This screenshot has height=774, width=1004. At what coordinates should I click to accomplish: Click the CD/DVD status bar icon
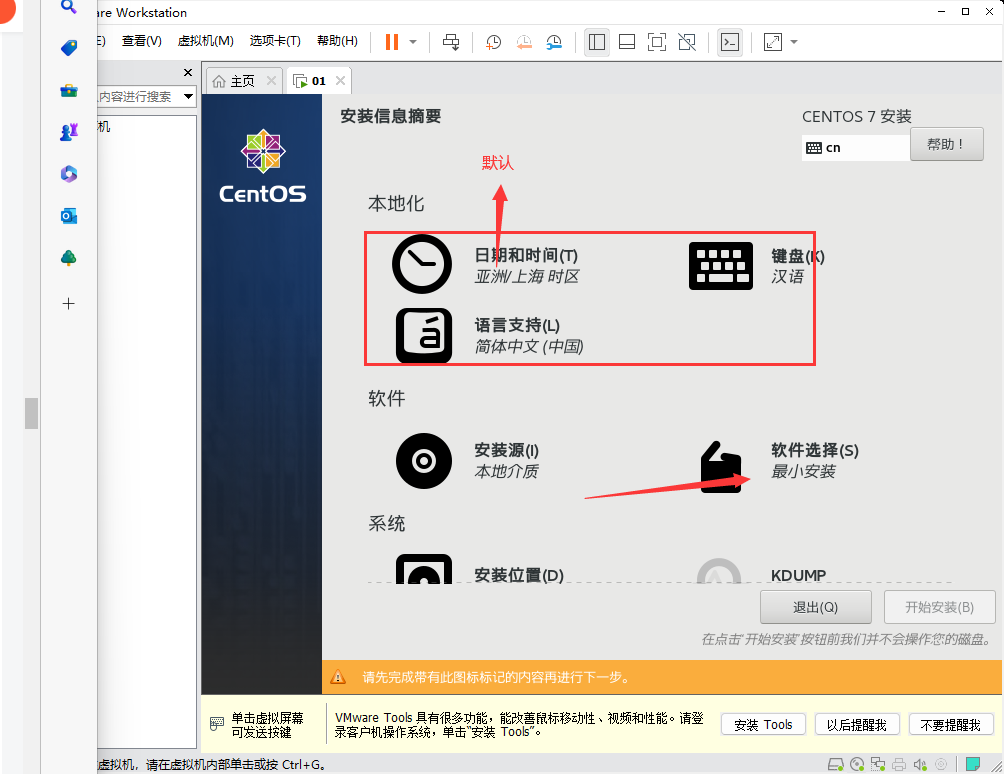[857, 764]
